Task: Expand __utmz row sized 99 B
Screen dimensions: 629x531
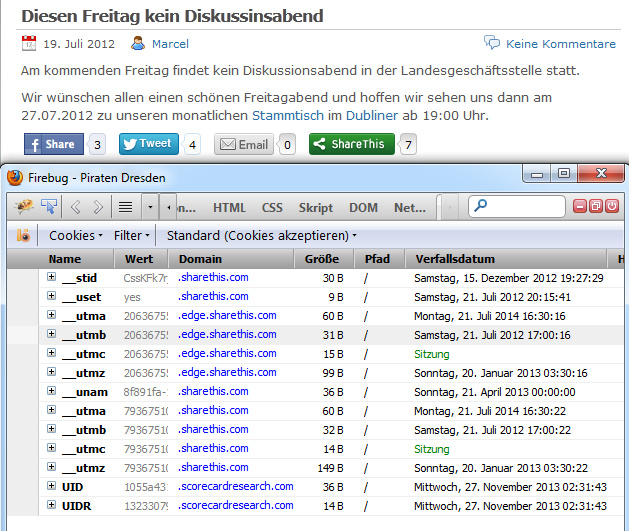Action: pyautogui.click(x=51, y=372)
